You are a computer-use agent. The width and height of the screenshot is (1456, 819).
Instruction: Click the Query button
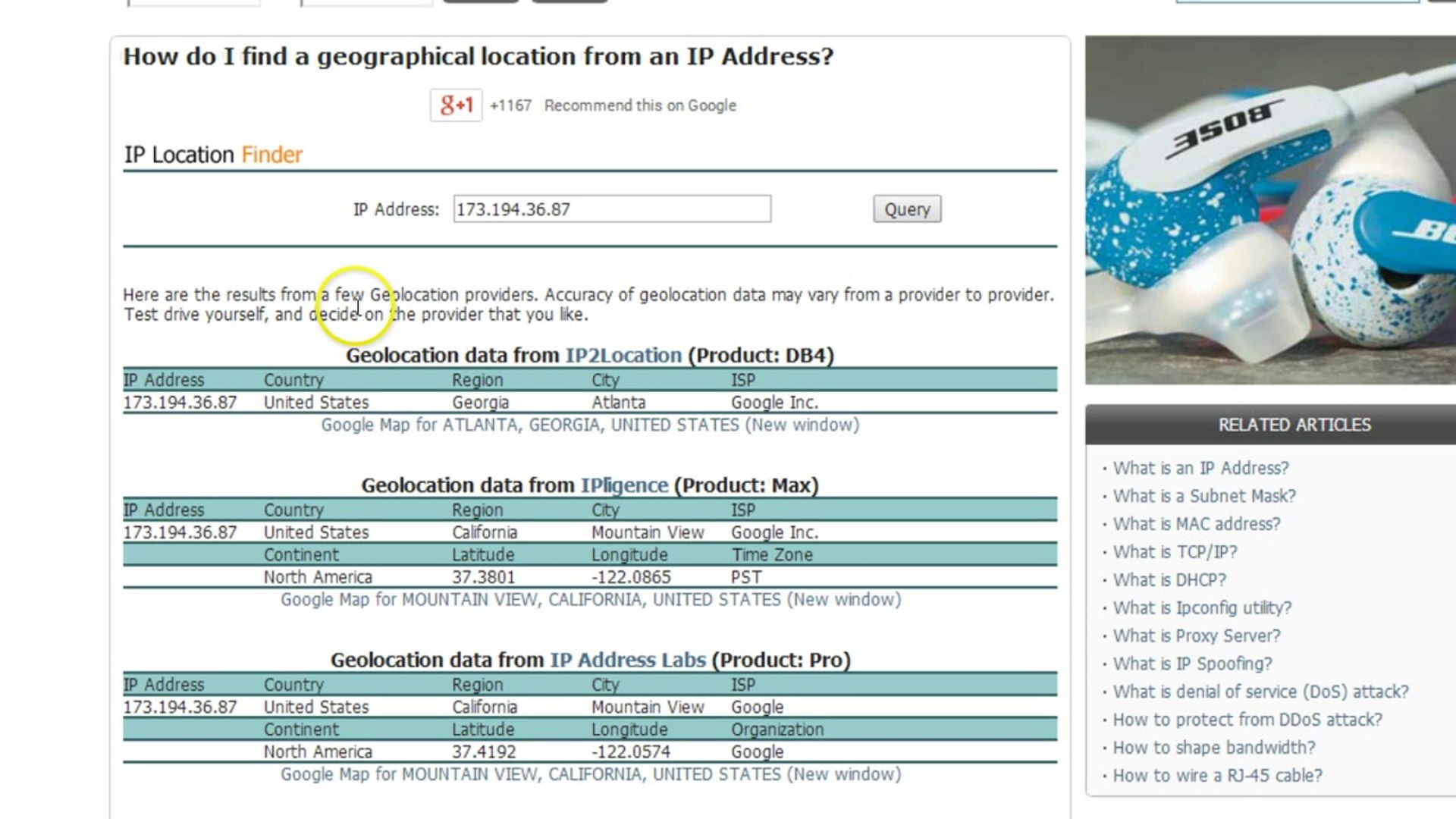click(x=907, y=209)
